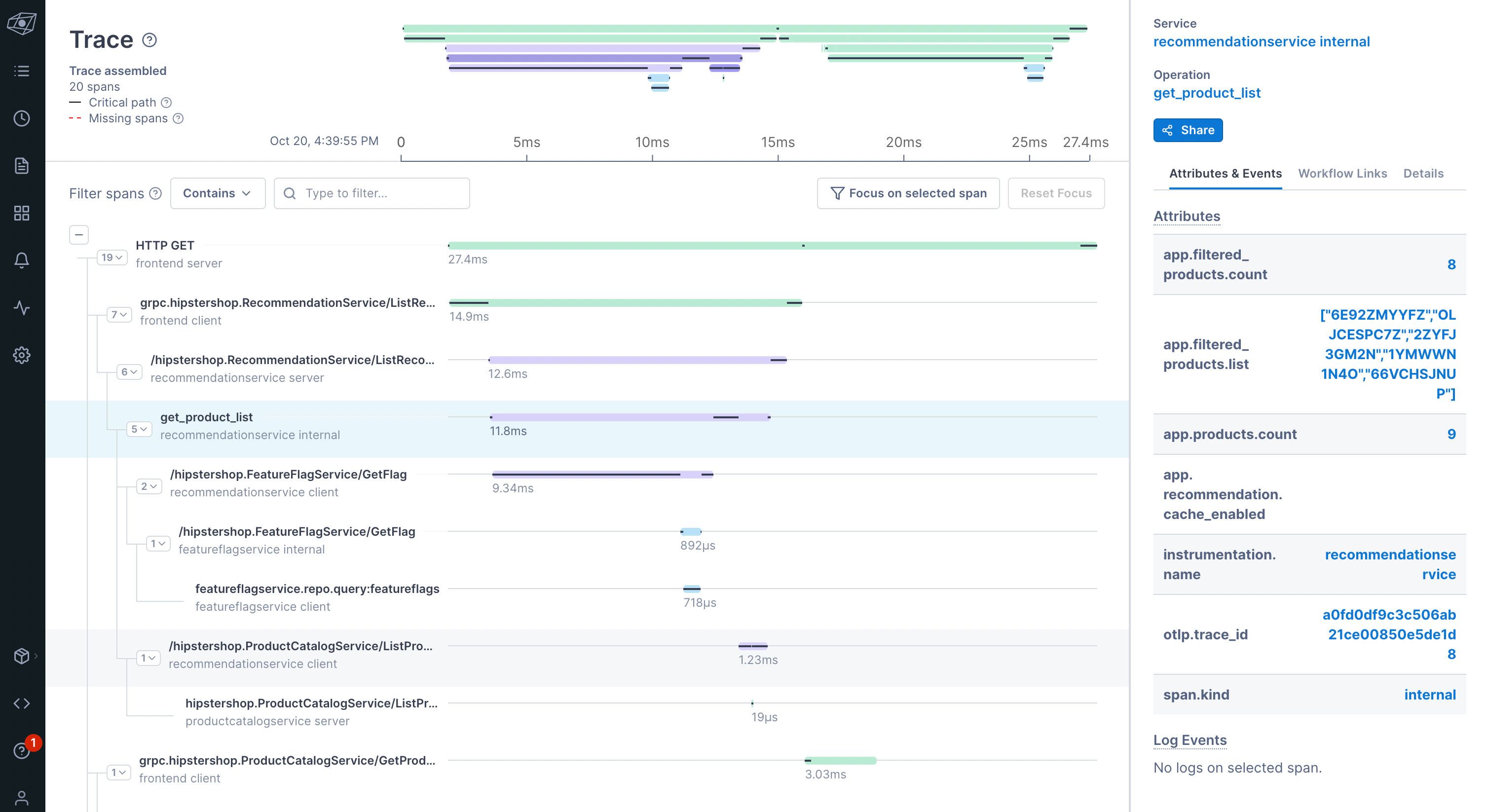The width and height of the screenshot is (1487, 812).
Task: Open the Contains filter dropdown
Action: coord(218,193)
